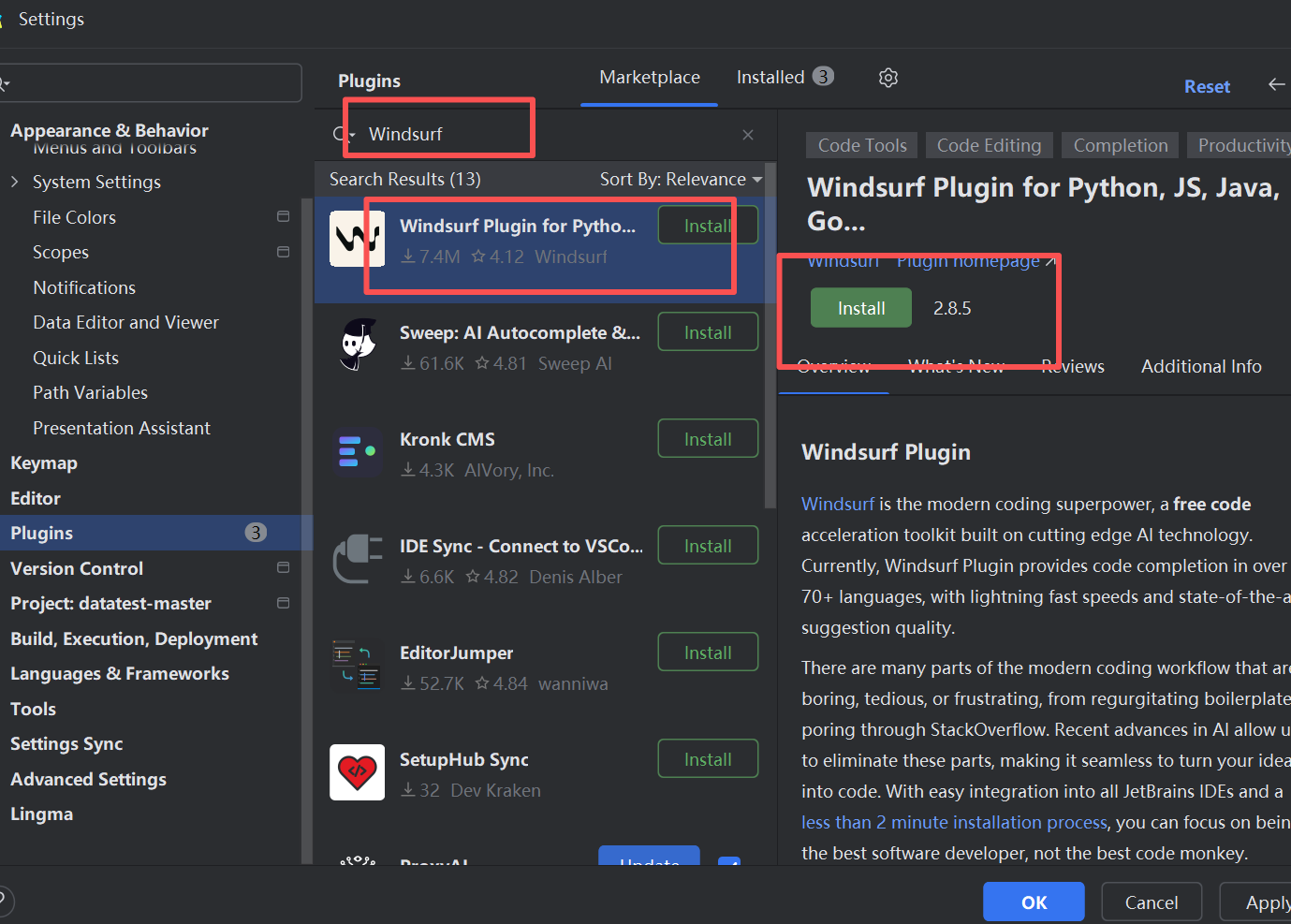Viewport: 1291px width, 924px height.
Task: Open the Reviews tab
Action: pyautogui.click(x=1073, y=367)
